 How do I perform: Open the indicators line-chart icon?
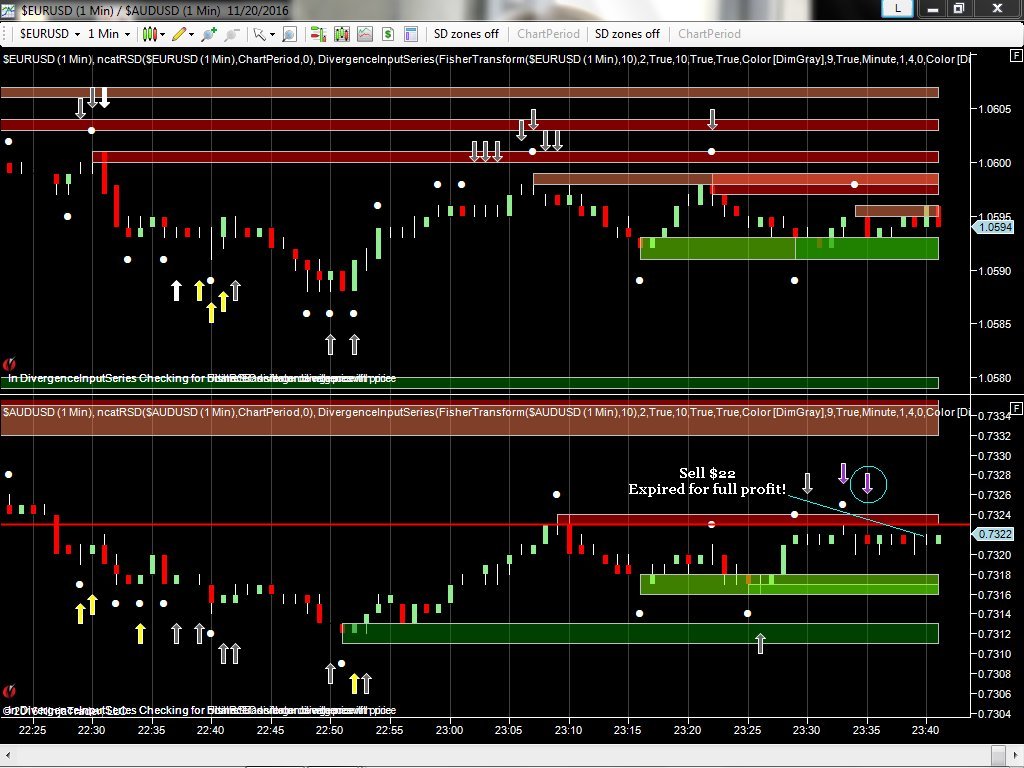coord(364,34)
